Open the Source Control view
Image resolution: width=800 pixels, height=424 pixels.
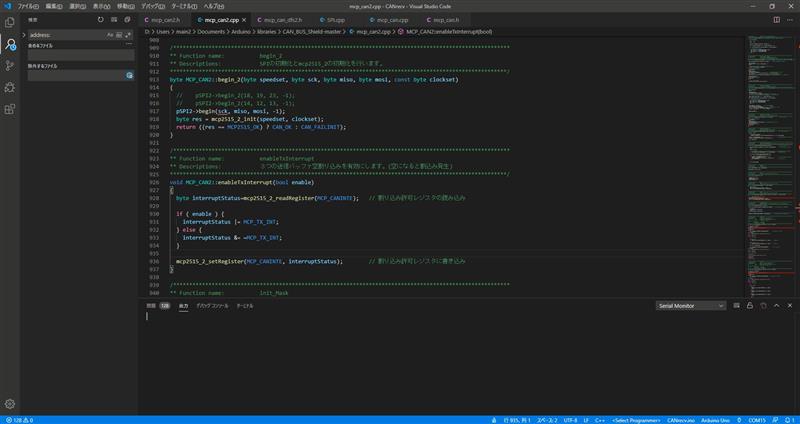[10, 66]
